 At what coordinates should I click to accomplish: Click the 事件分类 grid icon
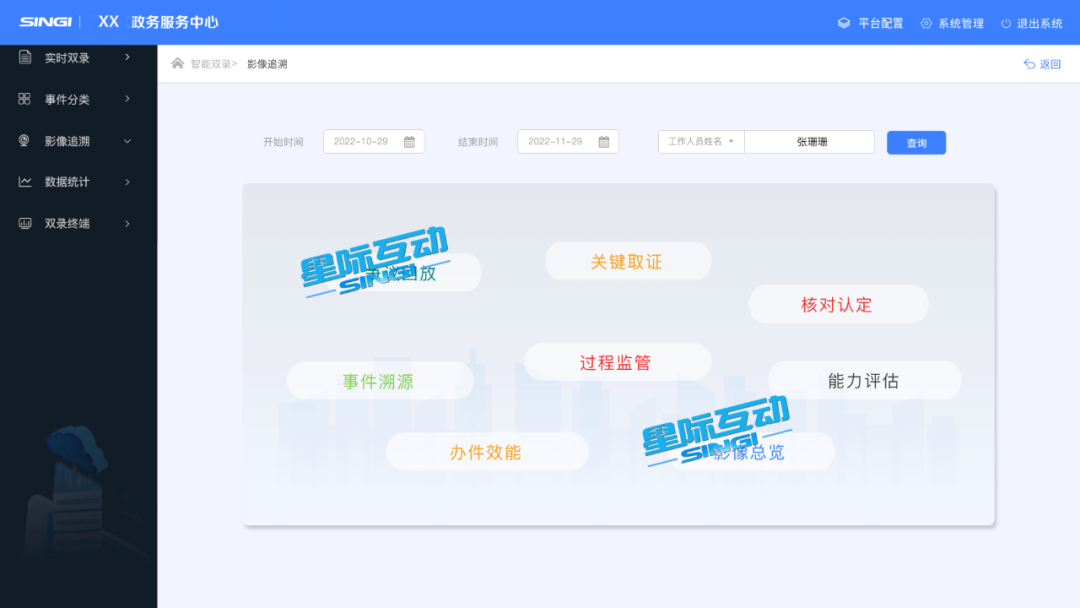tap(25, 99)
